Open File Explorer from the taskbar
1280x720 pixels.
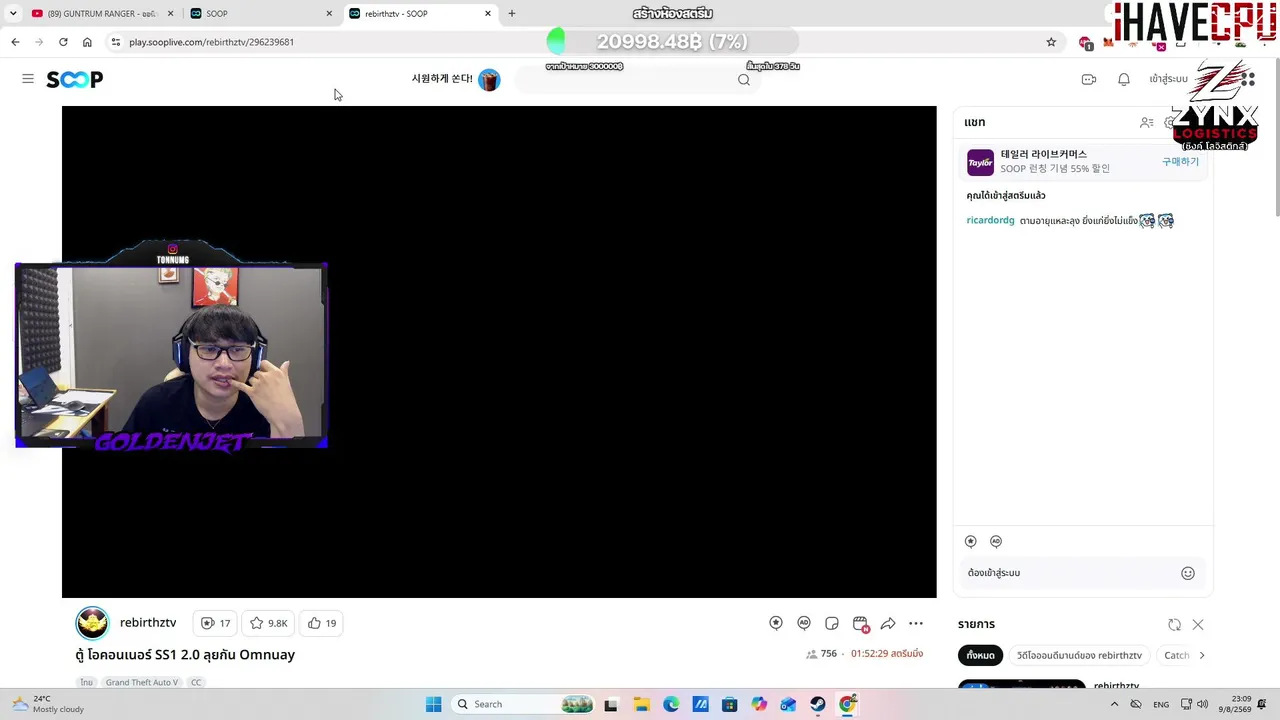coord(641,704)
